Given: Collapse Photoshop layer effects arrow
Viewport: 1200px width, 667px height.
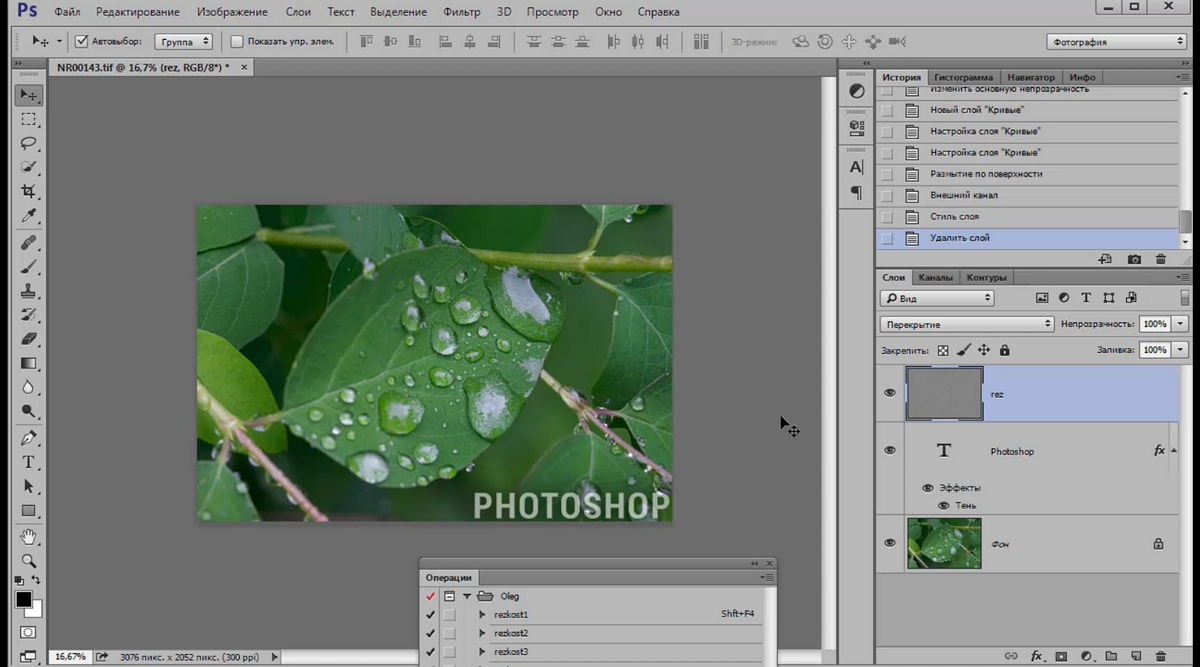Looking at the screenshot, I should (1174, 451).
